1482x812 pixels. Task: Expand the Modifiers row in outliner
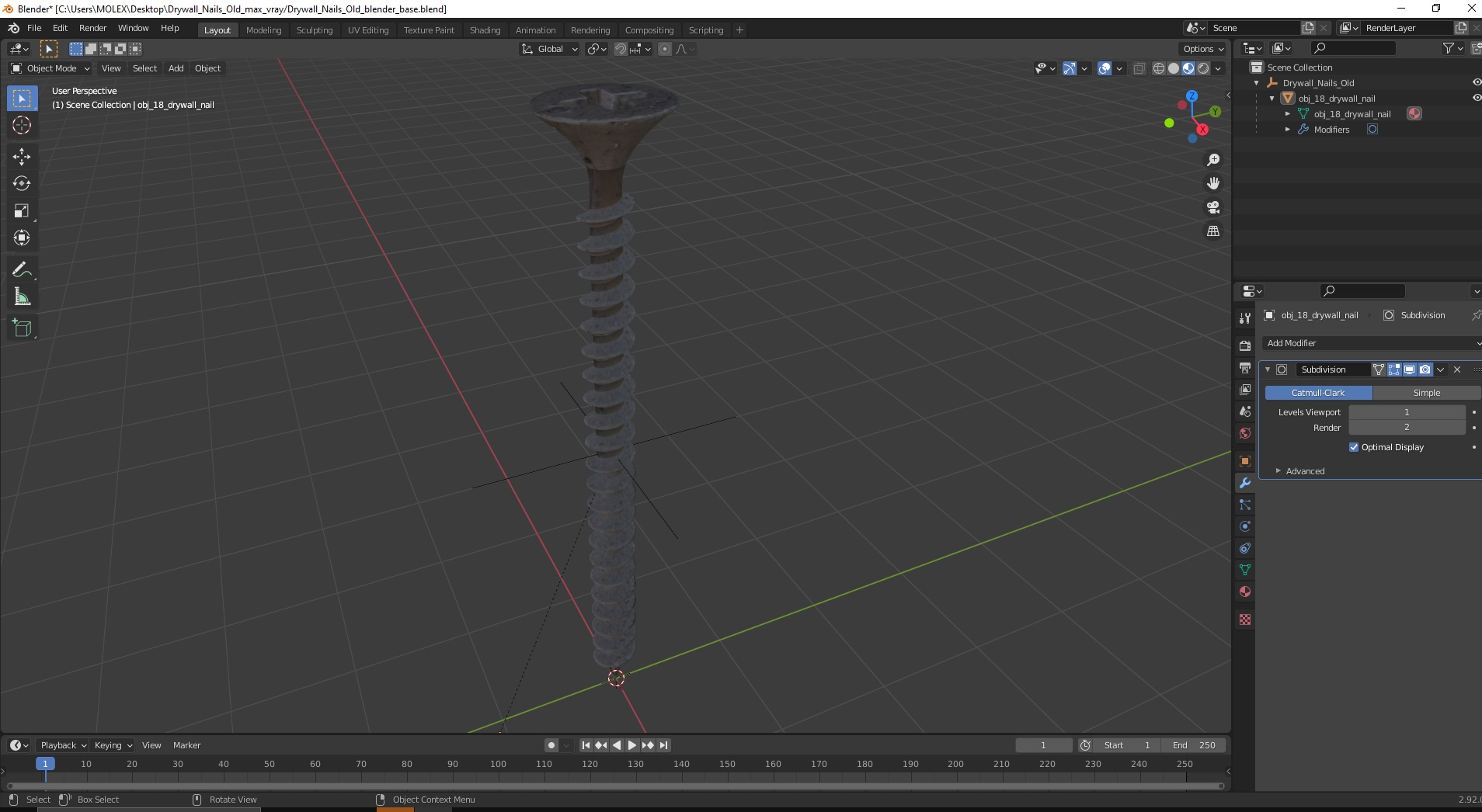point(1288,130)
